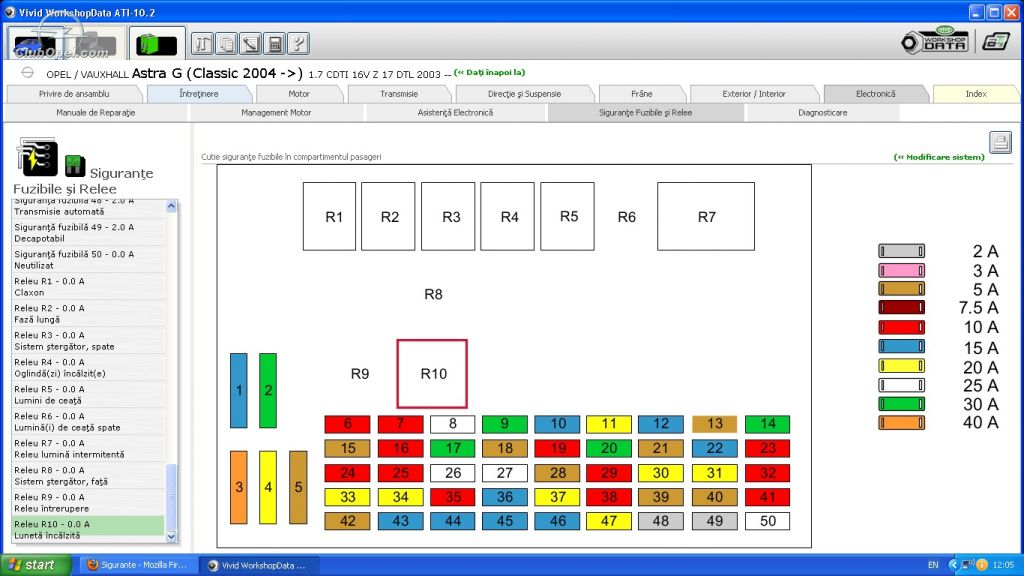Click the blue fuse 22 in the diagram
This screenshot has height=576, width=1024.
tap(714, 448)
